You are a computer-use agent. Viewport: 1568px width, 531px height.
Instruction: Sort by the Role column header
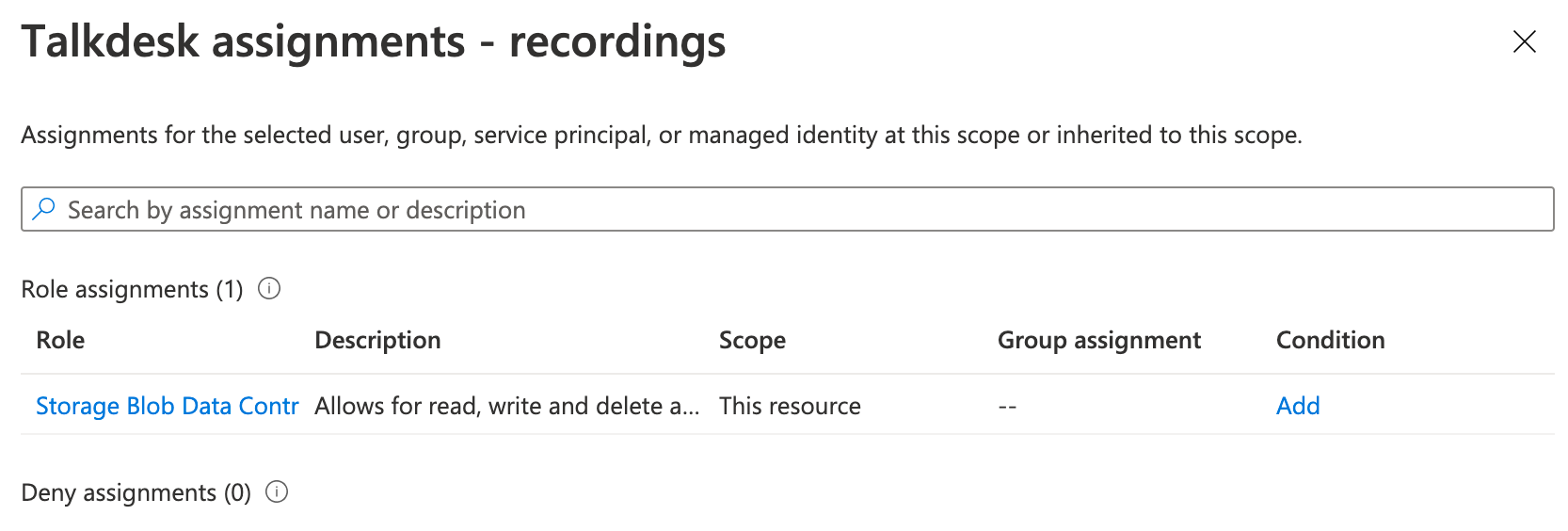[x=60, y=340]
